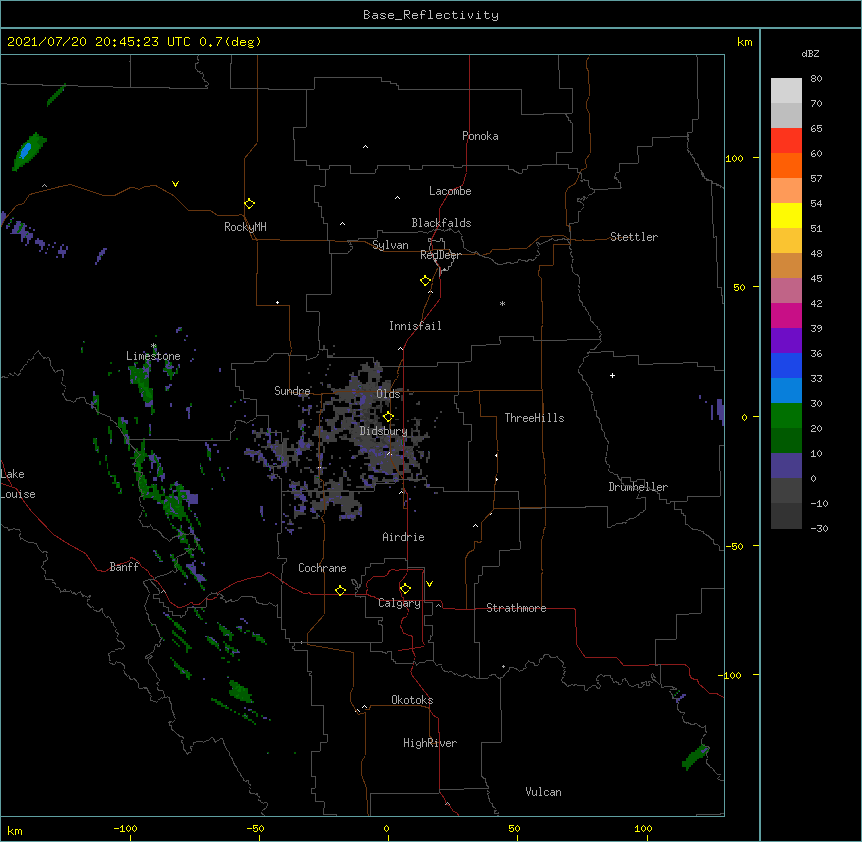The image size is (862, 842).
Task: Click the white 70-80 dBZ legend swatch
Action: 786,90
